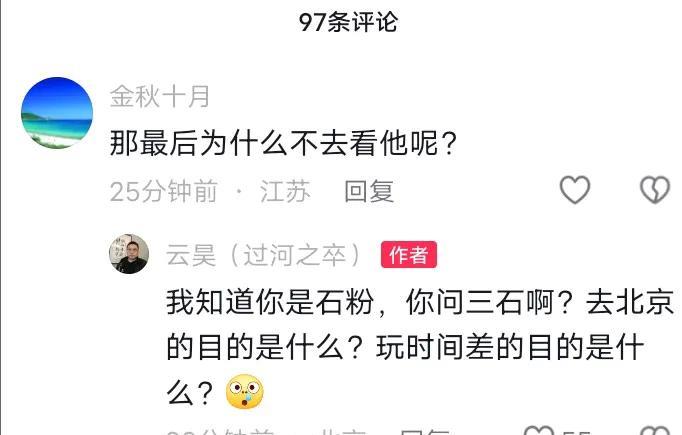Tap the 江苏 location label

coord(285,191)
